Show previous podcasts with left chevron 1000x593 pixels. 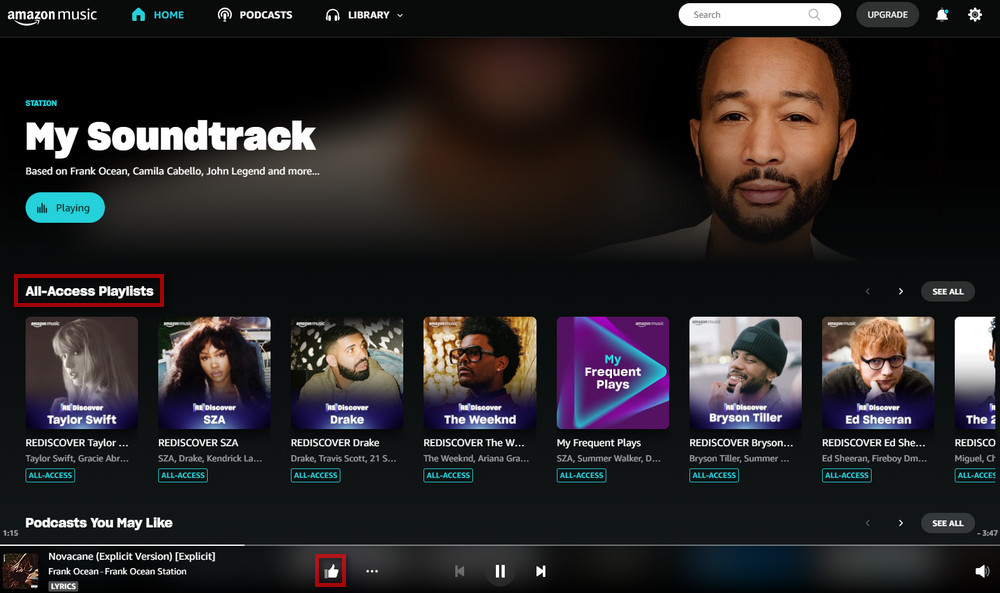(867, 523)
